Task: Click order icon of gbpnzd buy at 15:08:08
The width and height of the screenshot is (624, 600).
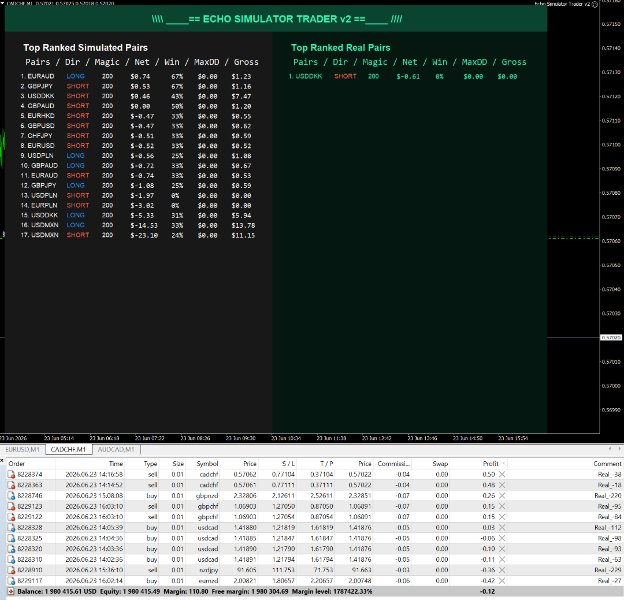Action: coord(11,496)
